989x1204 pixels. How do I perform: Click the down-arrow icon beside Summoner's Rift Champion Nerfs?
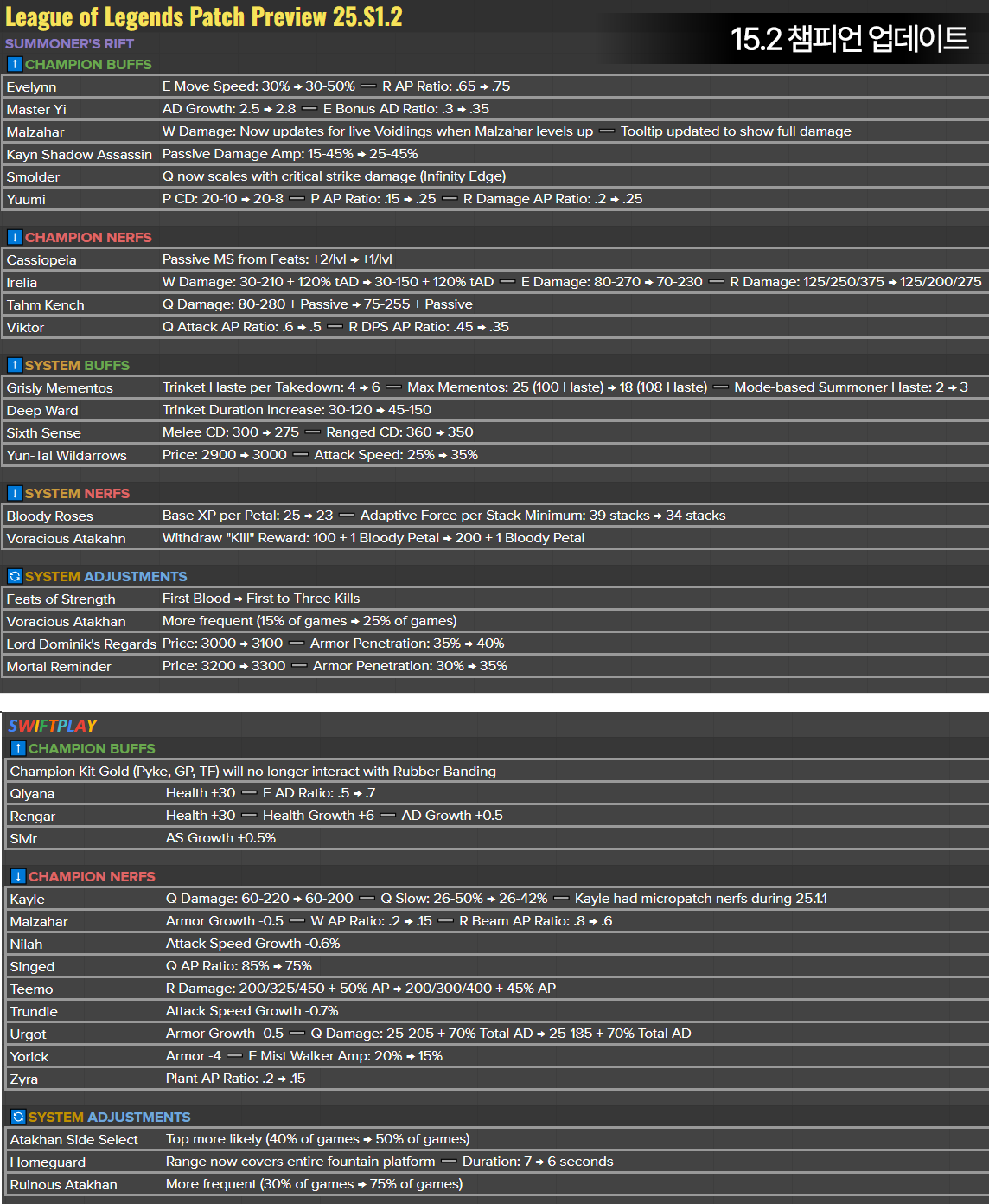click(x=15, y=237)
